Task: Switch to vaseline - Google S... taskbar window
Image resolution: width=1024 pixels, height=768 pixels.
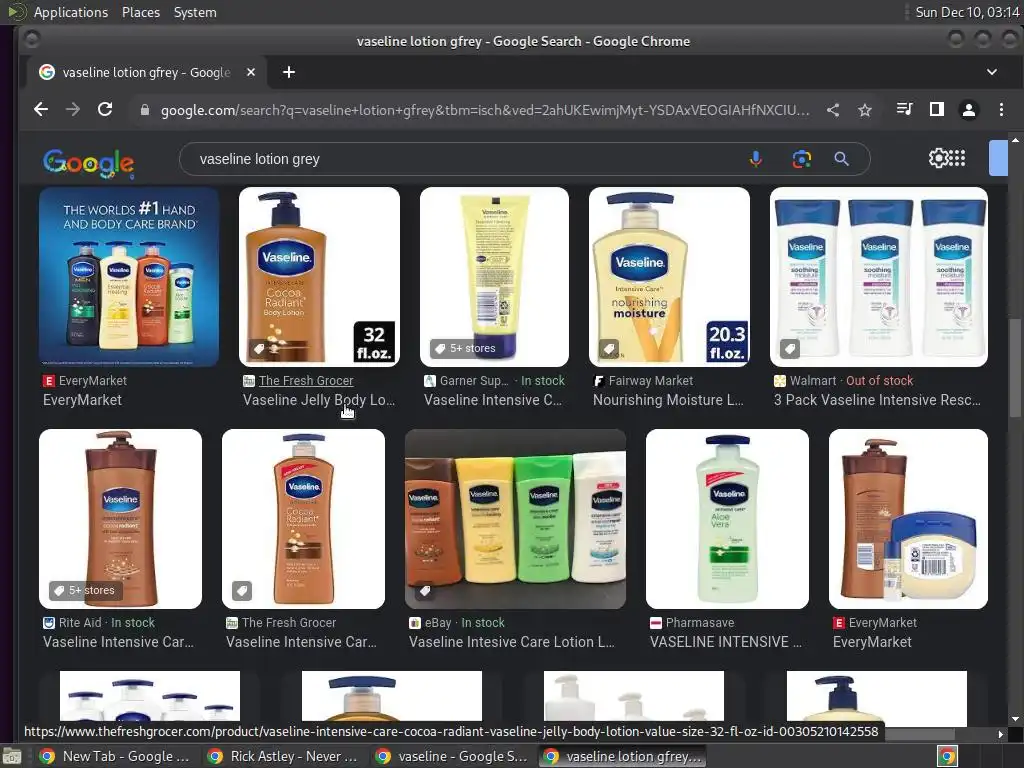Action: [x=453, y=756]
